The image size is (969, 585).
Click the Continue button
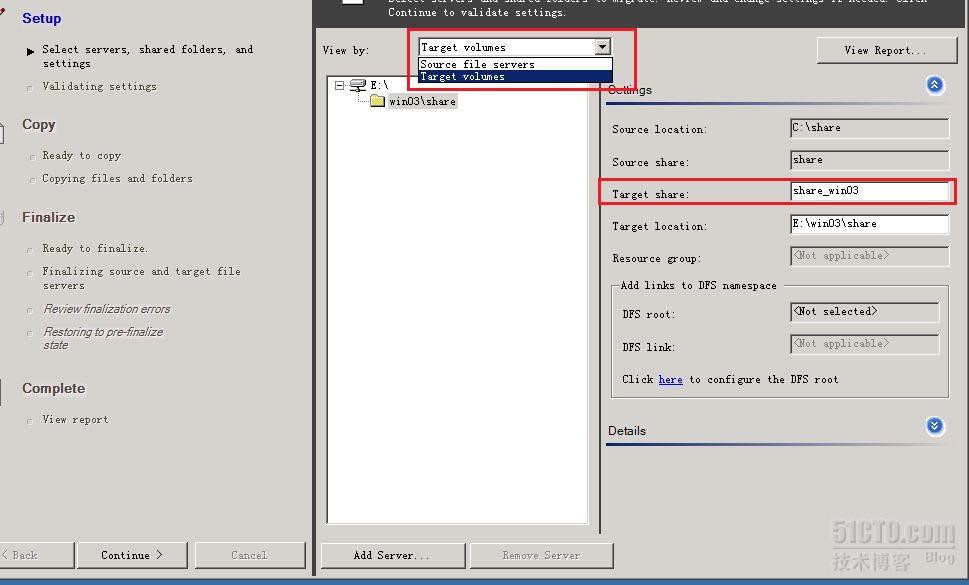click(131, 555)
